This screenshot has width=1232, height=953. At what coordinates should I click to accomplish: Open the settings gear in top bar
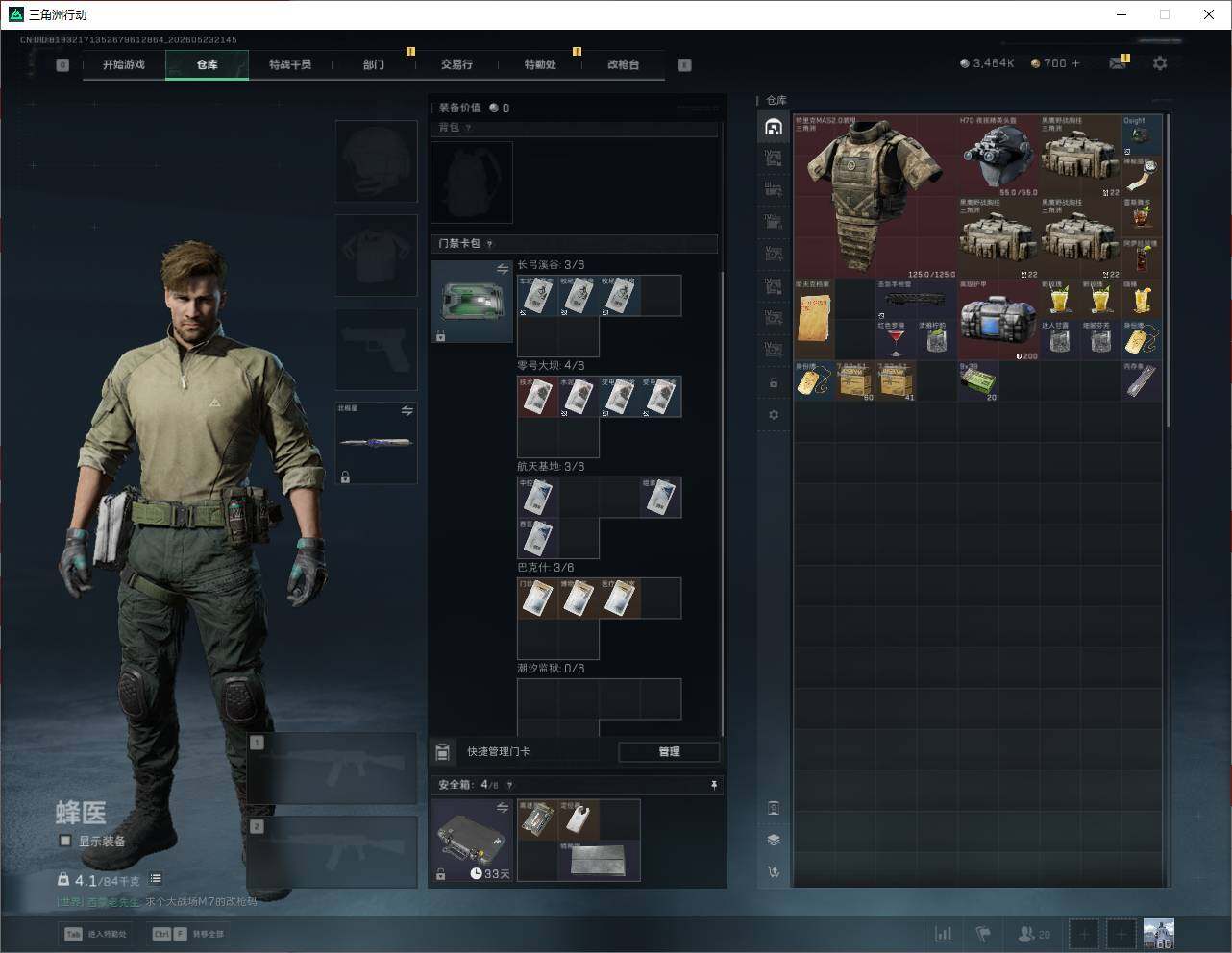[1160, 62]
